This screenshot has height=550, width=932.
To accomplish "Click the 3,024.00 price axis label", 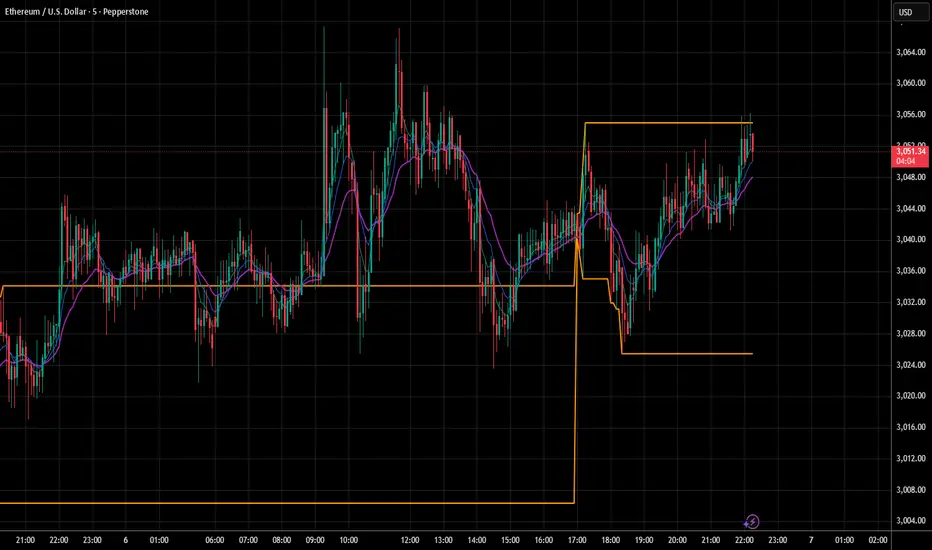I will tap(911, 365).
